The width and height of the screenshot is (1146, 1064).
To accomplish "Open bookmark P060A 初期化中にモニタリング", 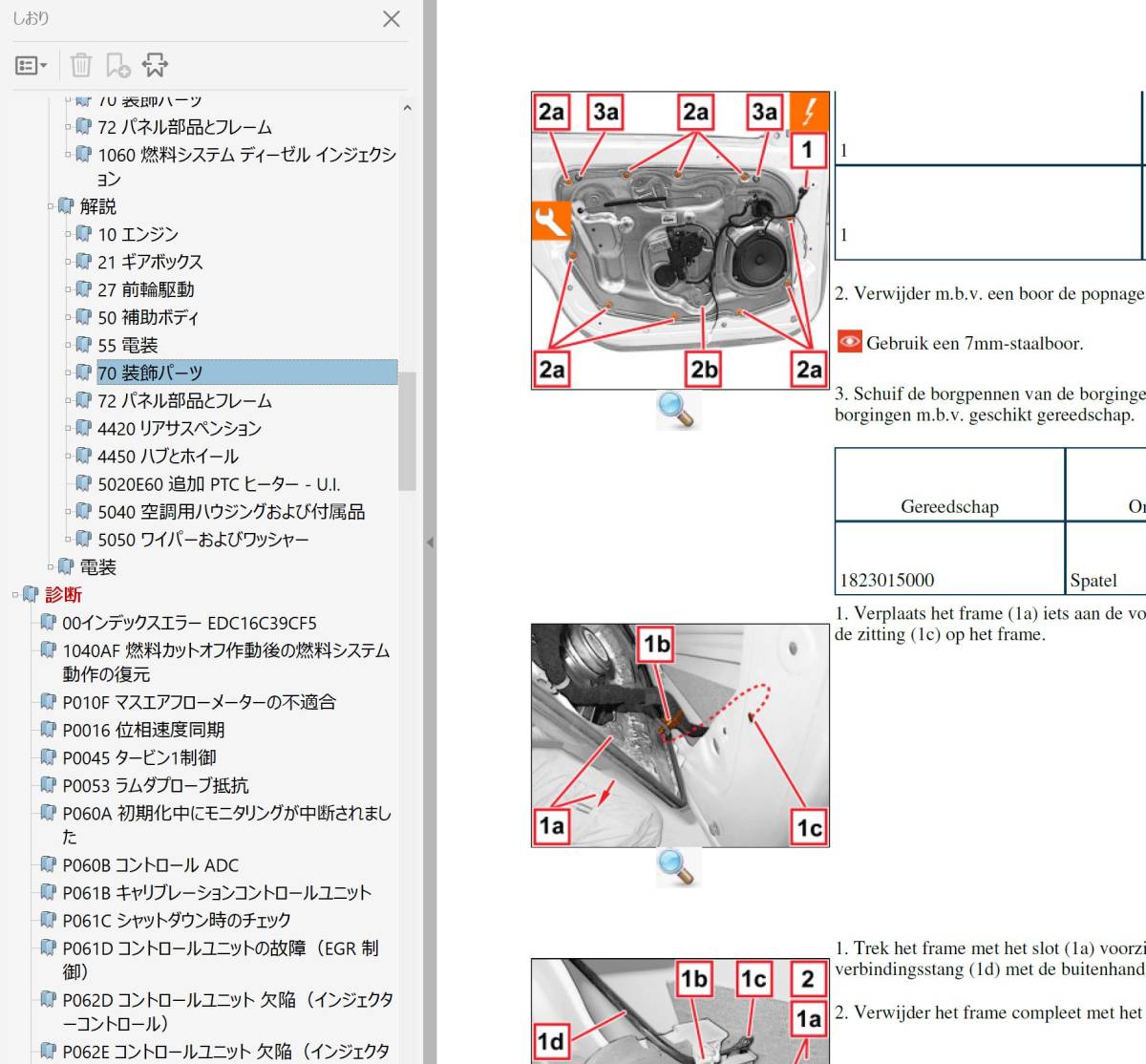I will [x=226, y=825].
